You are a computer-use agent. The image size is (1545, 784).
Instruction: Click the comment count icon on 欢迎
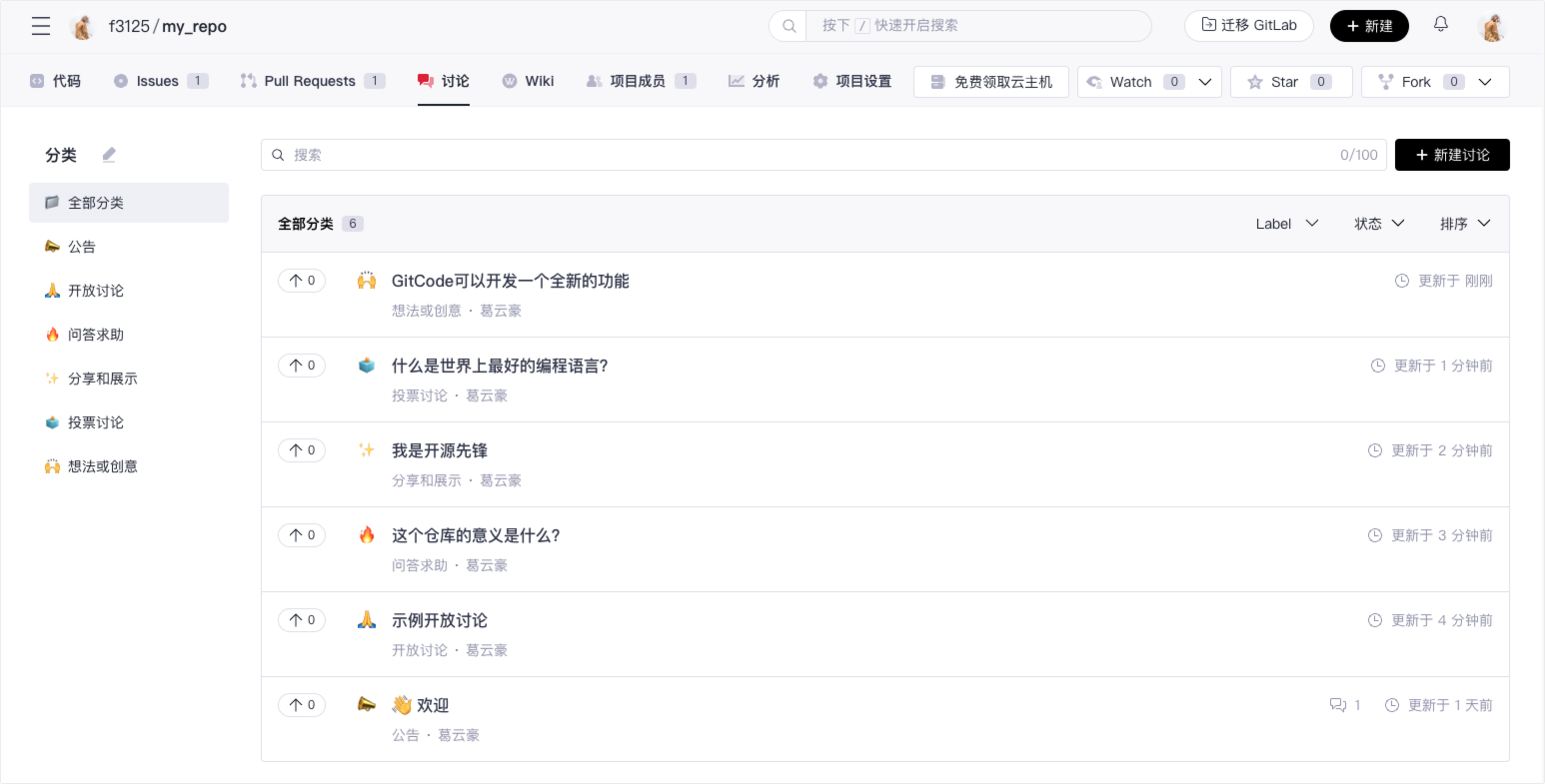1338,705
